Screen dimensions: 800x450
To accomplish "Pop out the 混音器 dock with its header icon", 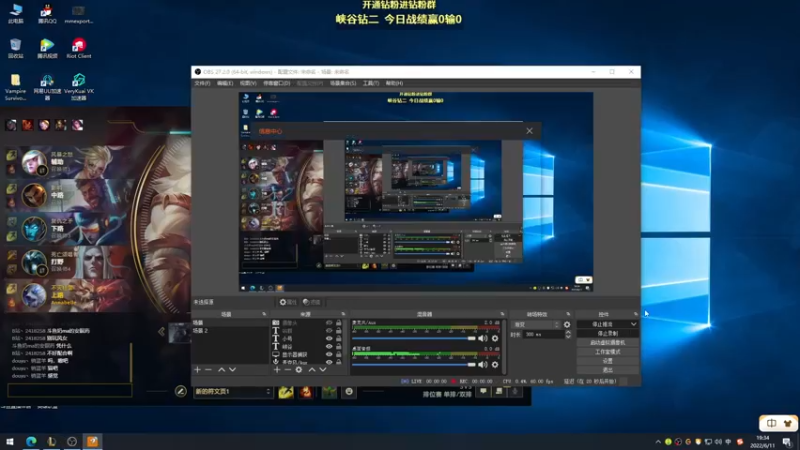I will click(x=502, y=314).
